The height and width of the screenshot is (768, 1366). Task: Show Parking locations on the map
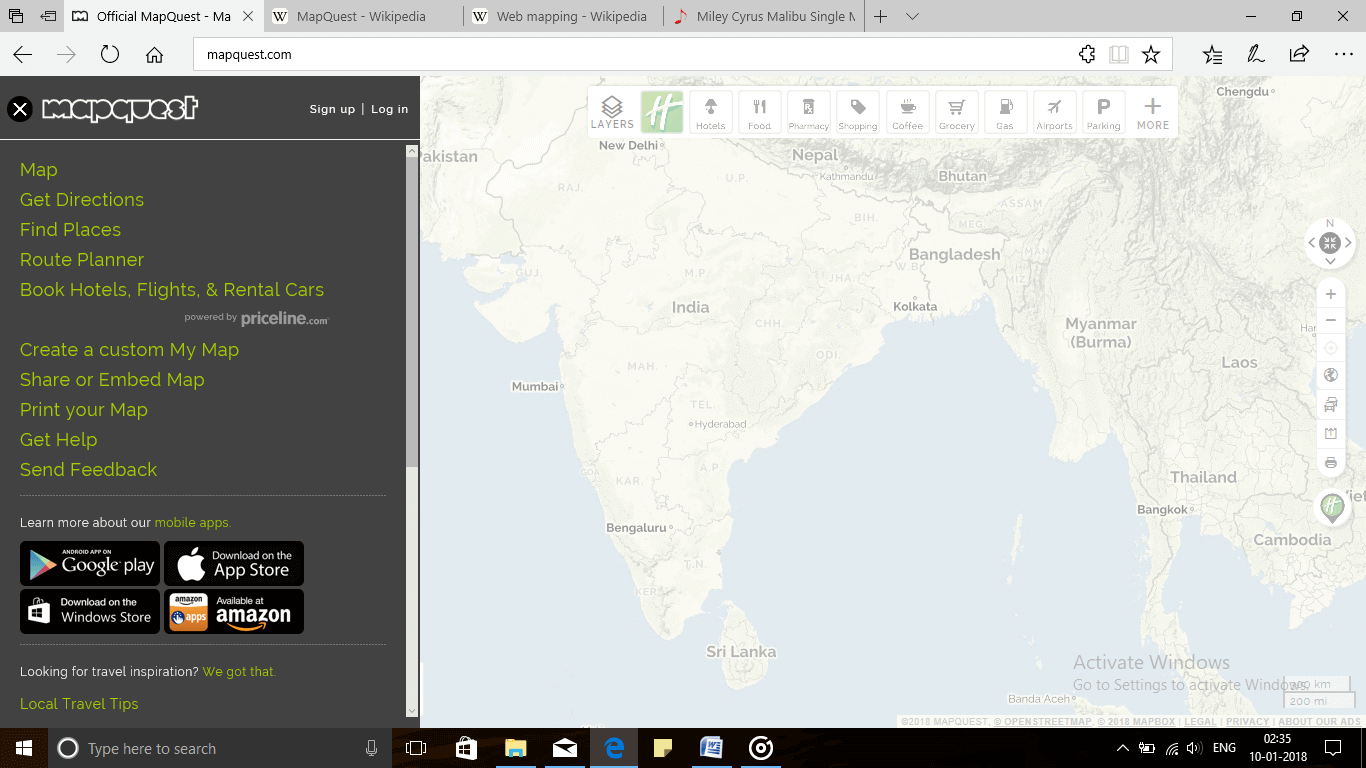pos(1103,112)
